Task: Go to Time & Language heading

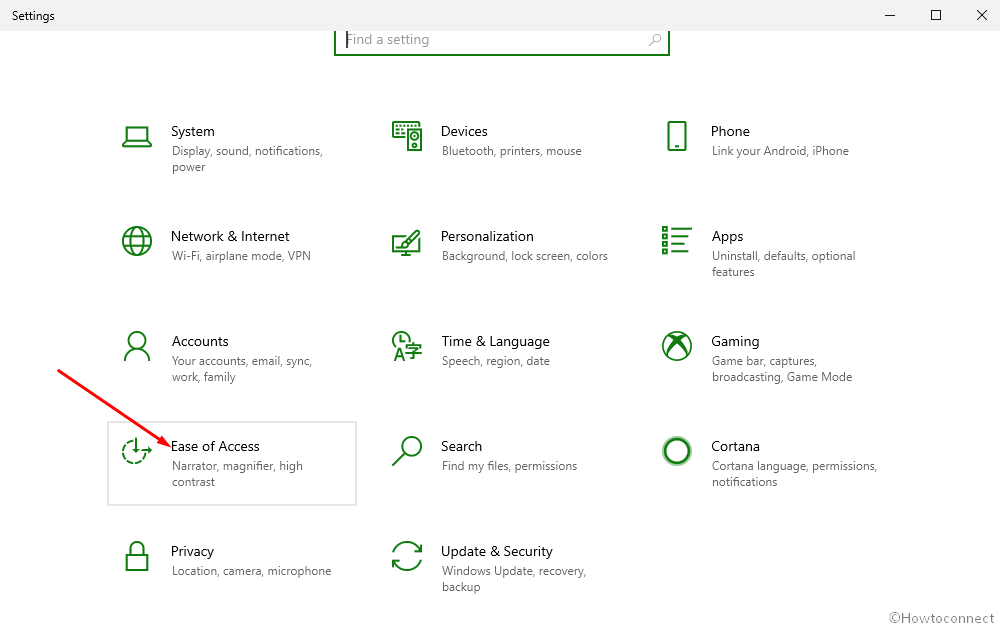Action: coord(496,342)
